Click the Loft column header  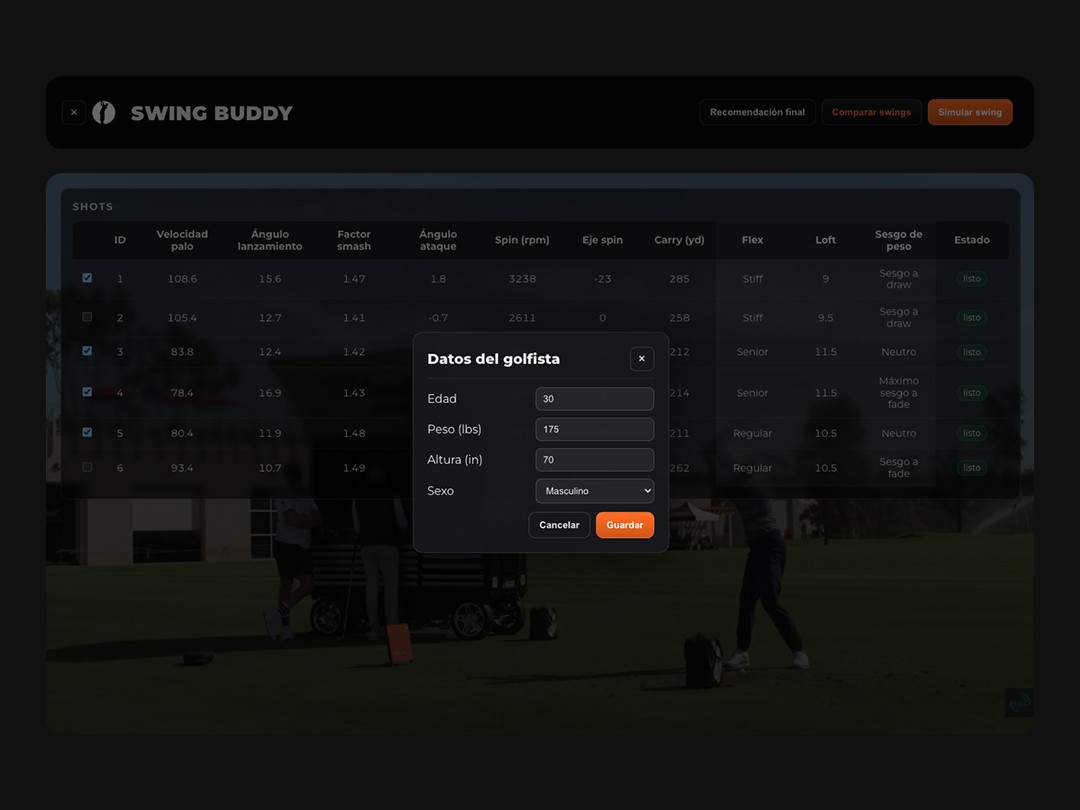(x=825, y=240)
